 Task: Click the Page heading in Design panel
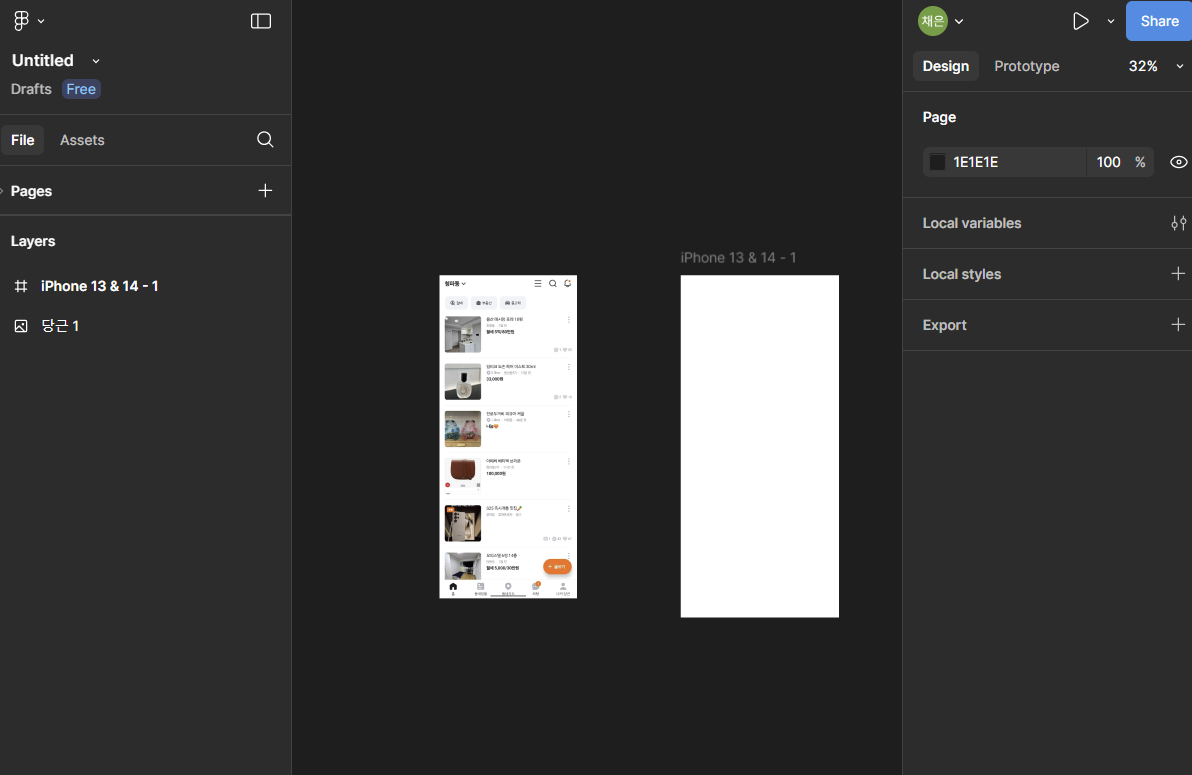[x=939, y=117]
